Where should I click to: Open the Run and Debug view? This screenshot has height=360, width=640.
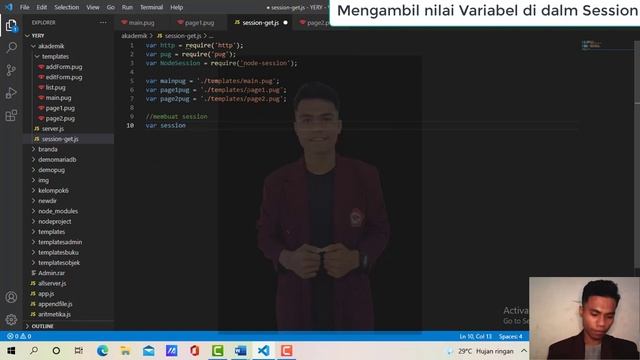11,93
